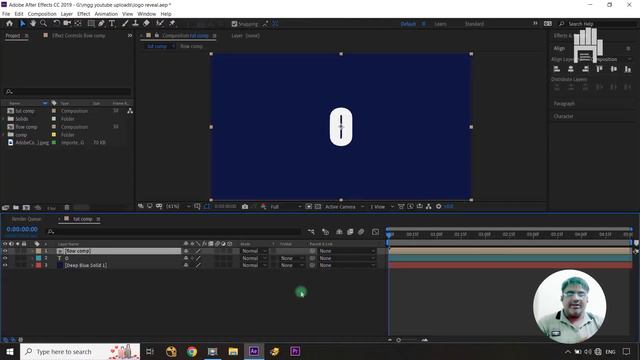
Task: Click the New Composition icon in Project panel
Action: click(x=26, y=207)
